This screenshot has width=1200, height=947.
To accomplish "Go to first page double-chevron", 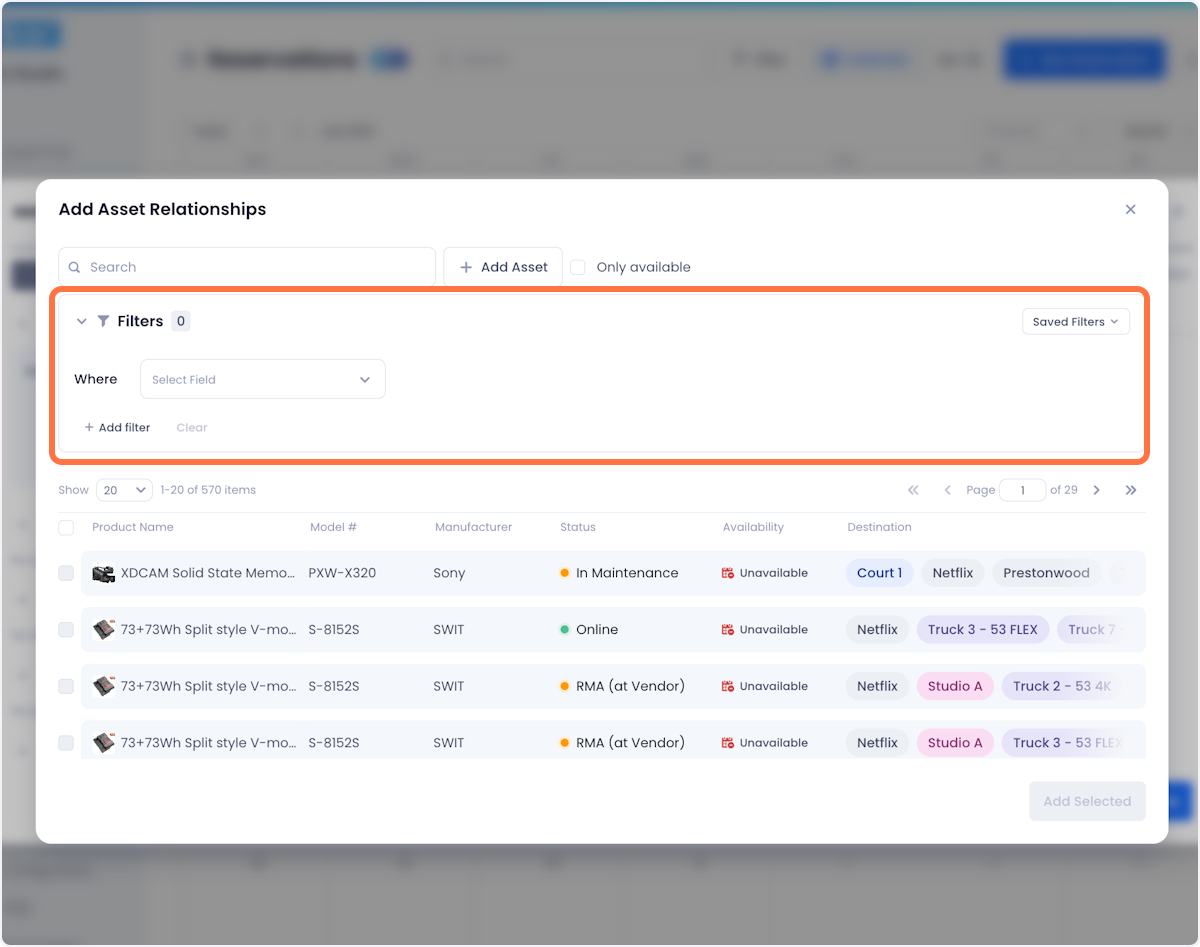I will tap(913, 490).
